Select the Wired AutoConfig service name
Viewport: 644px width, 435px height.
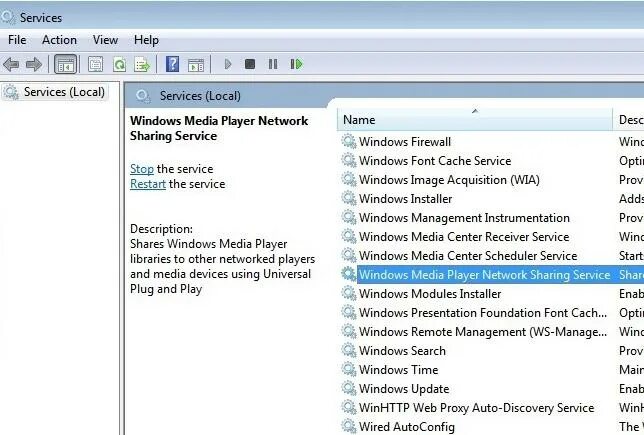[407, 427]
